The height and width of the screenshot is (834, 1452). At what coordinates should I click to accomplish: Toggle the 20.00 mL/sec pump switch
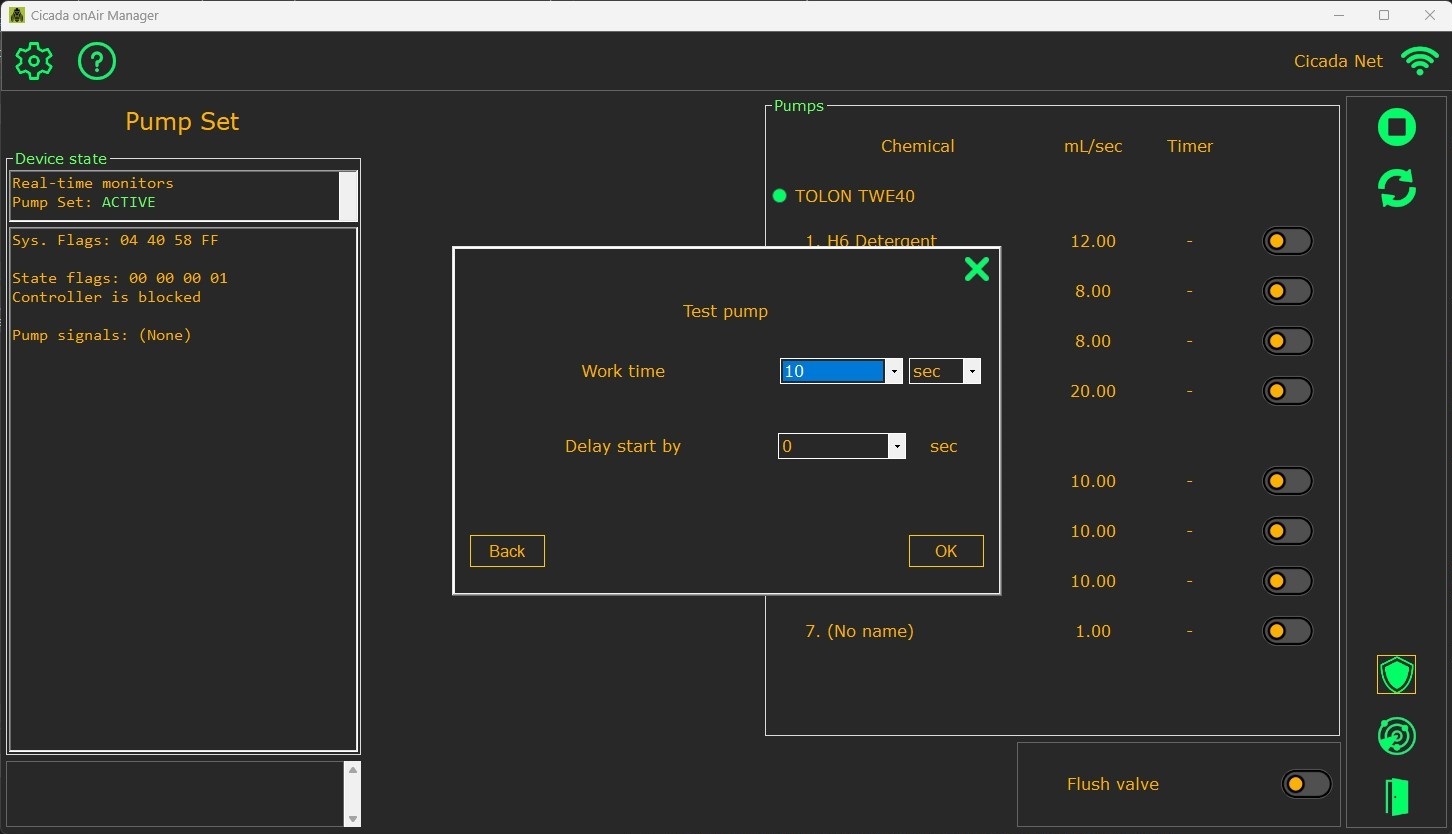[1286, 391]
